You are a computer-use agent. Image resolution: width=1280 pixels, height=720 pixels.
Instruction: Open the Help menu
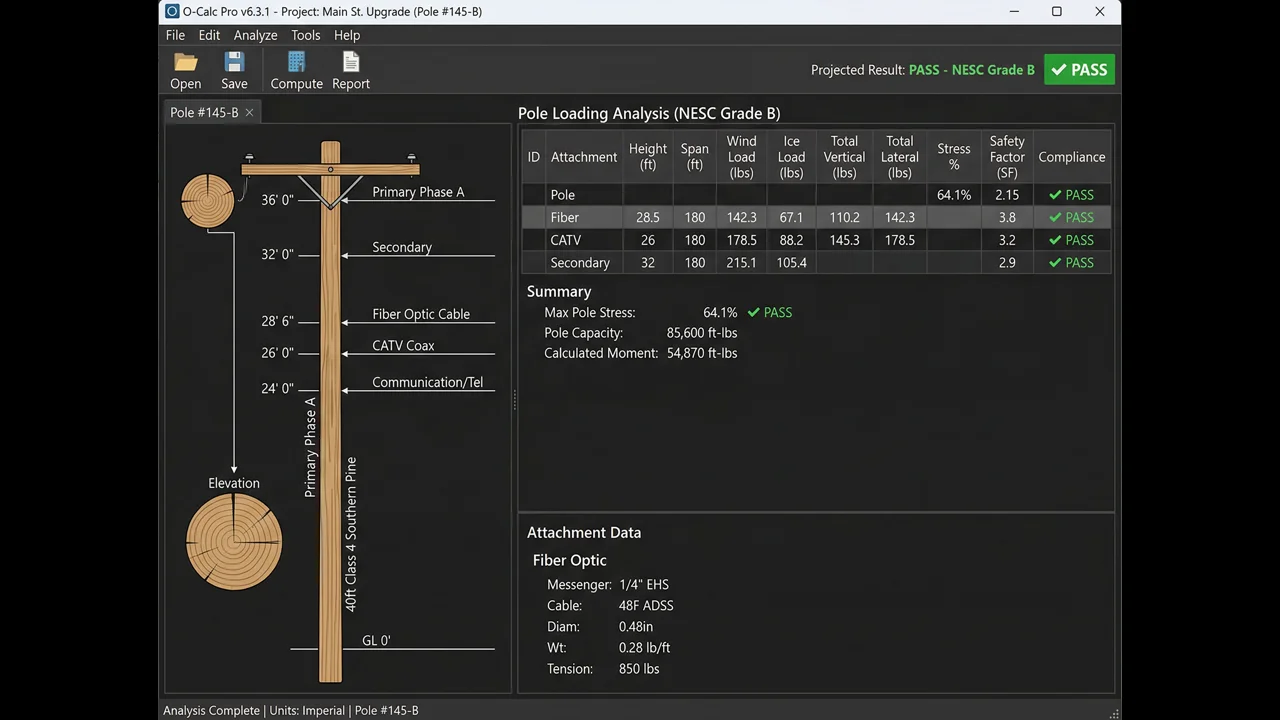coord(346,35)
